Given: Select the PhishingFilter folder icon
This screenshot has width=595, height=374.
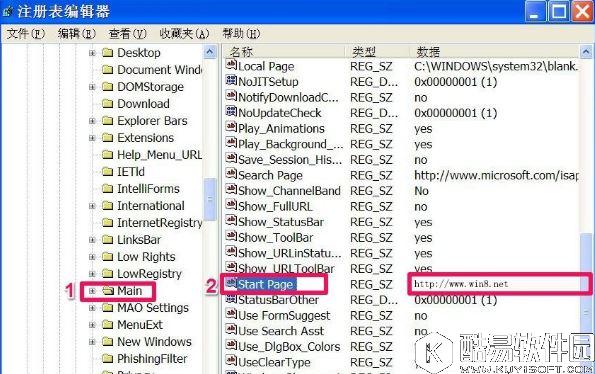Looking at the screenshot, I should click(108, 358).
